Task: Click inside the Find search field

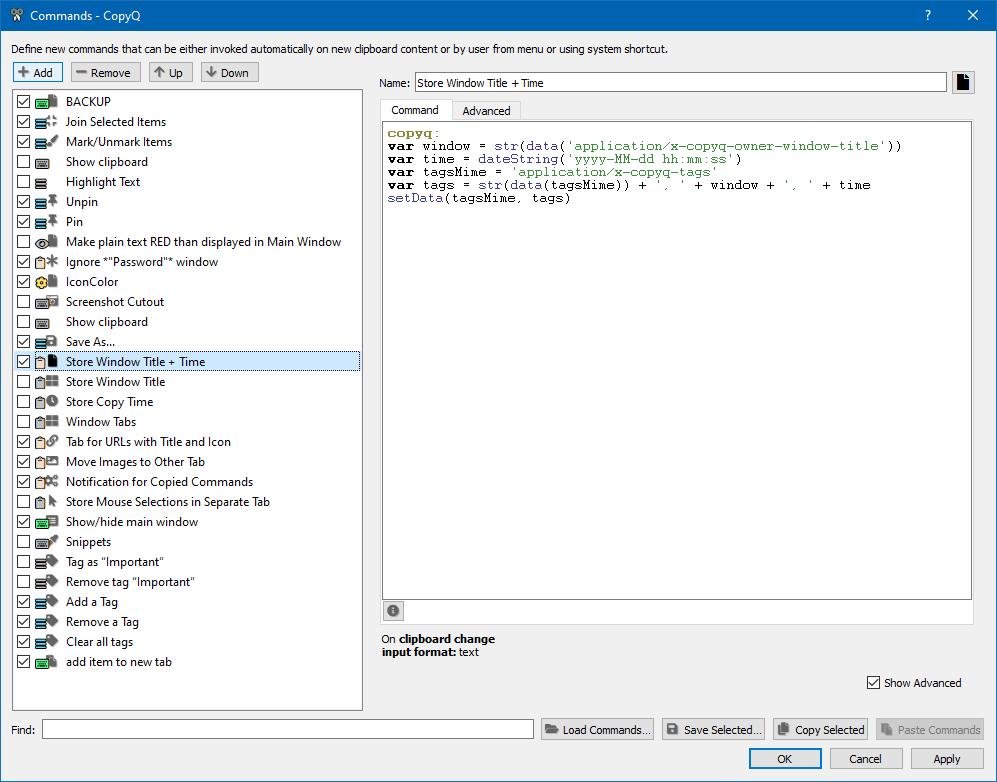Action: (x=287, y=730)
